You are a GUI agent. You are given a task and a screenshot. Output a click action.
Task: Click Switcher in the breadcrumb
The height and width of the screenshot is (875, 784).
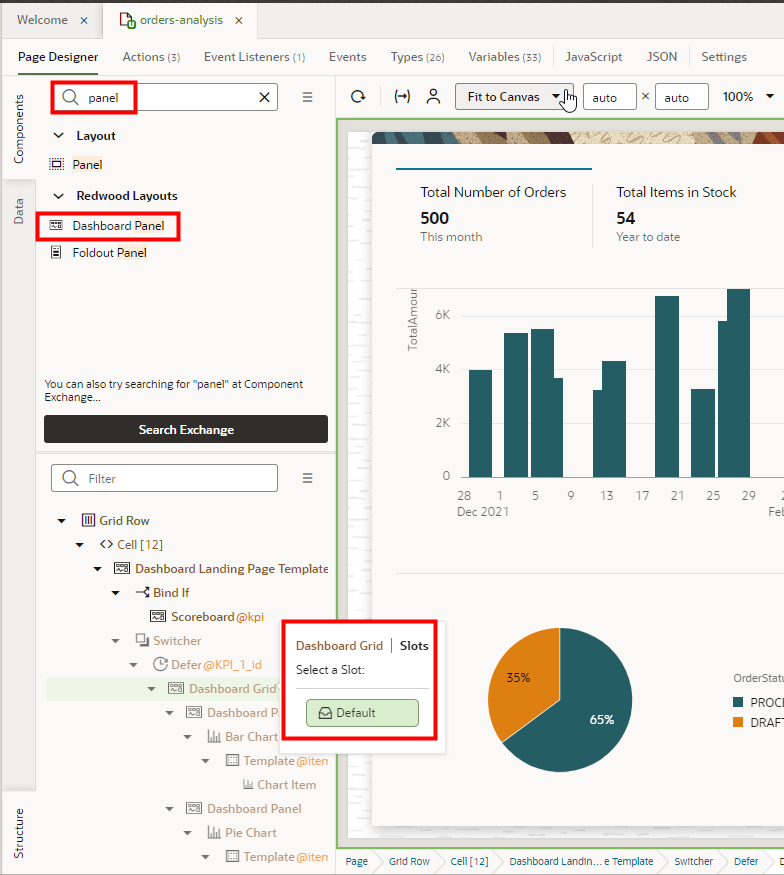click(x=693, y=861)
